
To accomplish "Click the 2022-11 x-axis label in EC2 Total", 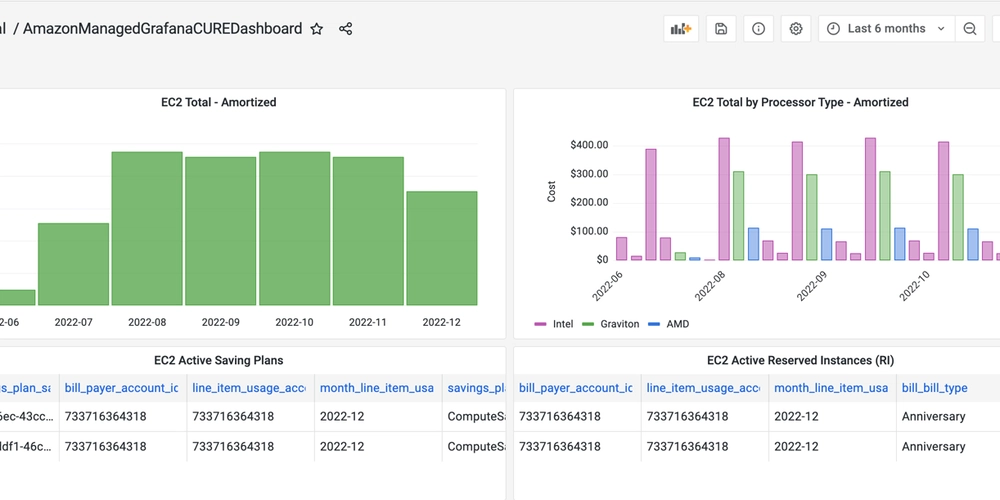I will click(x=368, y=322).
